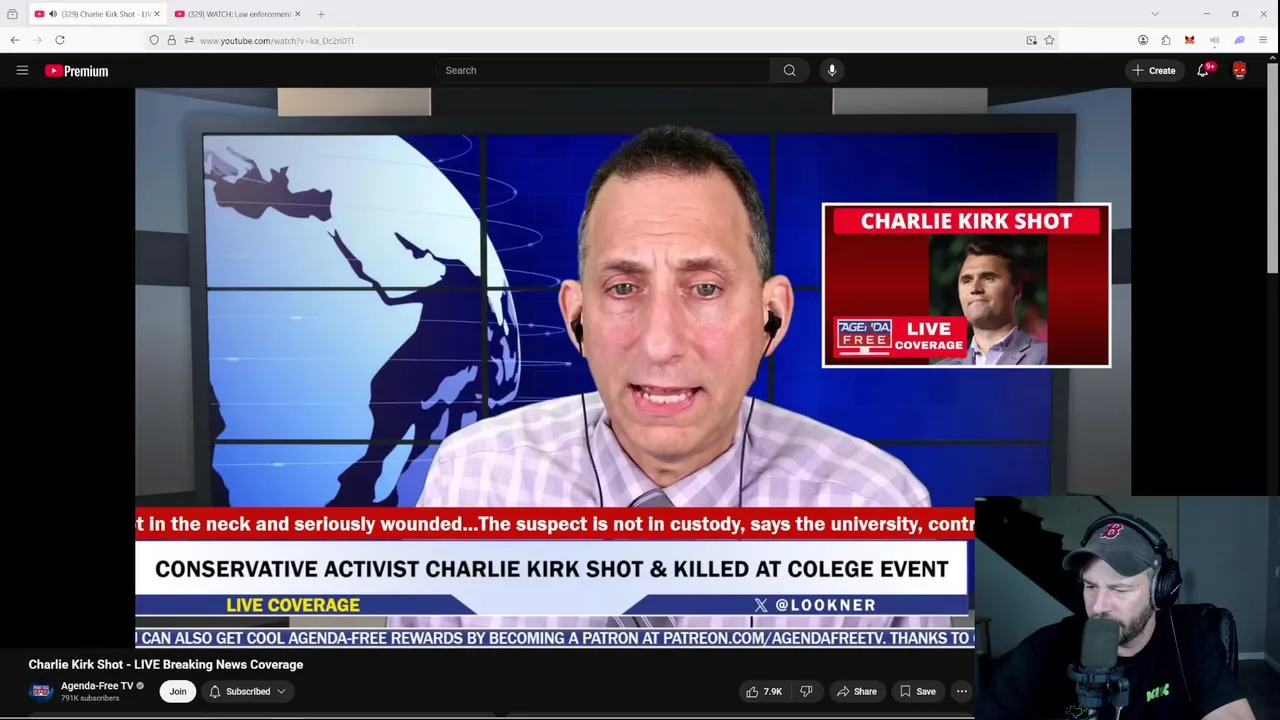The width and height of the screenshot is (1280, 720).
Task: Open the Firefox View icon in tab bar
Action: pos(12,14)
